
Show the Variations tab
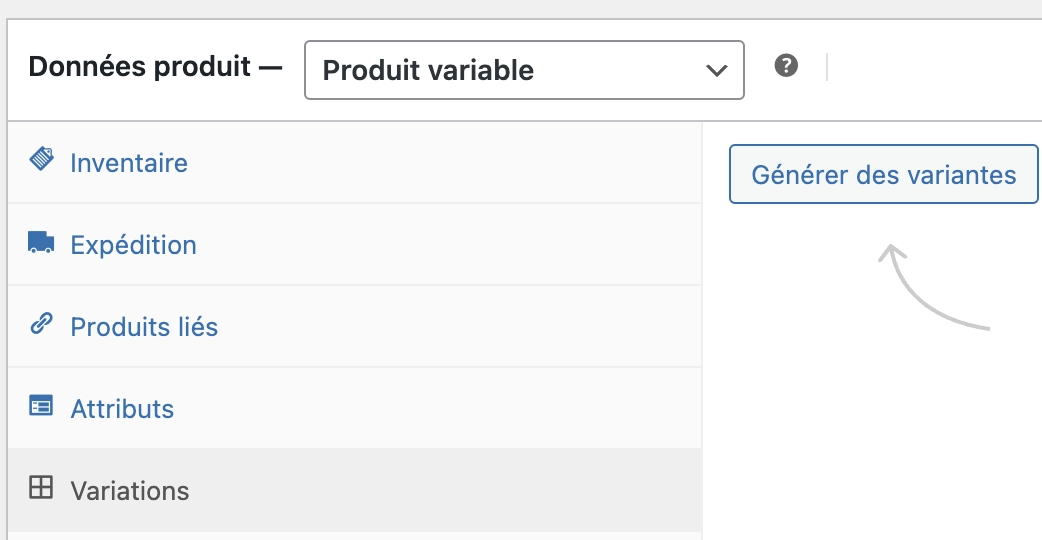point(129,491)
